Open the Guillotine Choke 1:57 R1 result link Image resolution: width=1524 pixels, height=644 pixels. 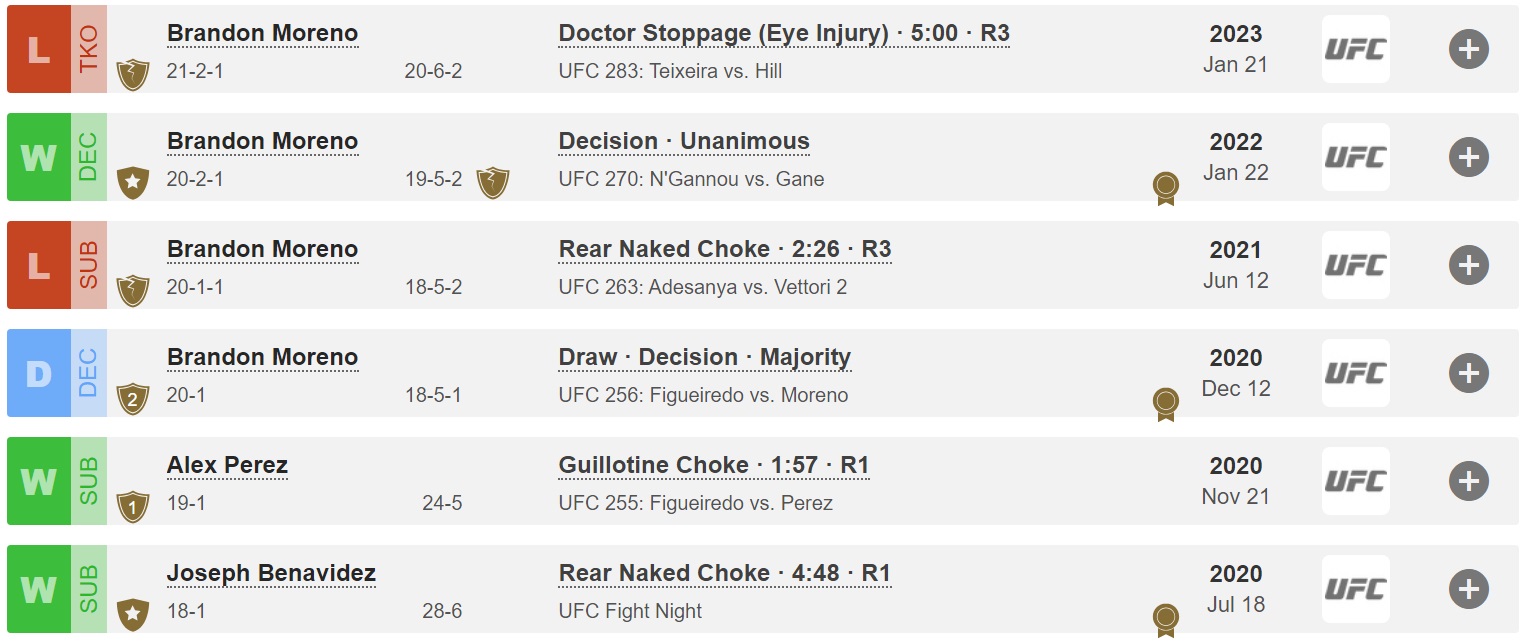click(x=714, y=465)
